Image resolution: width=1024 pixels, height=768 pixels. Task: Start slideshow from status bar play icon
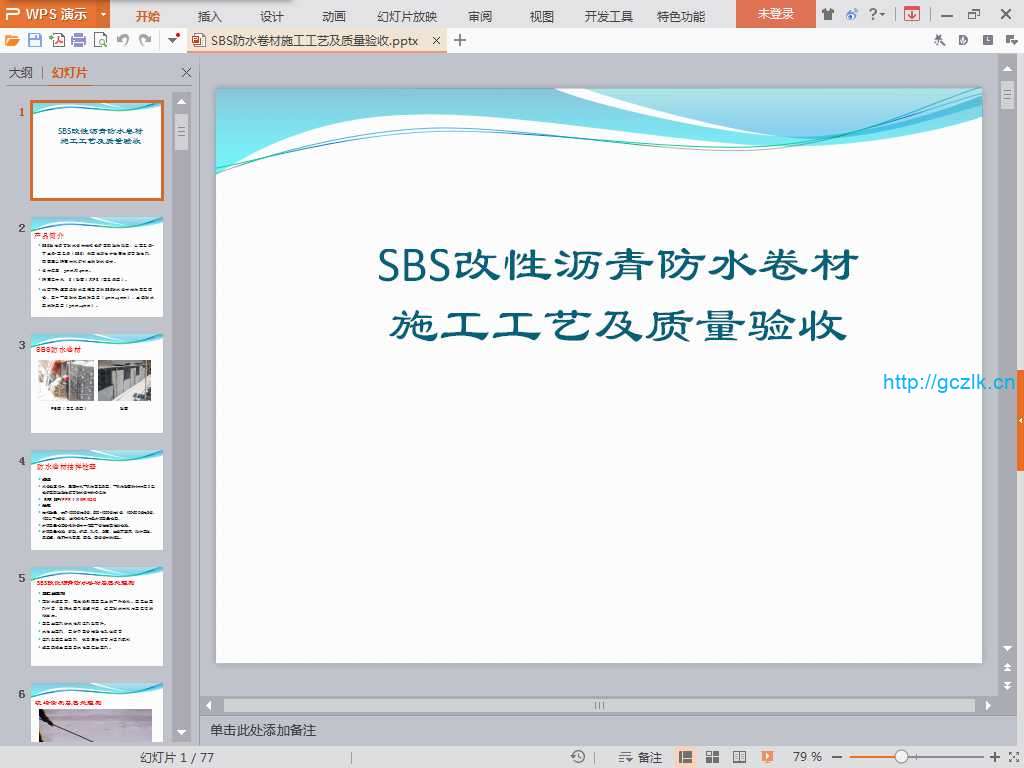point(767,757)
